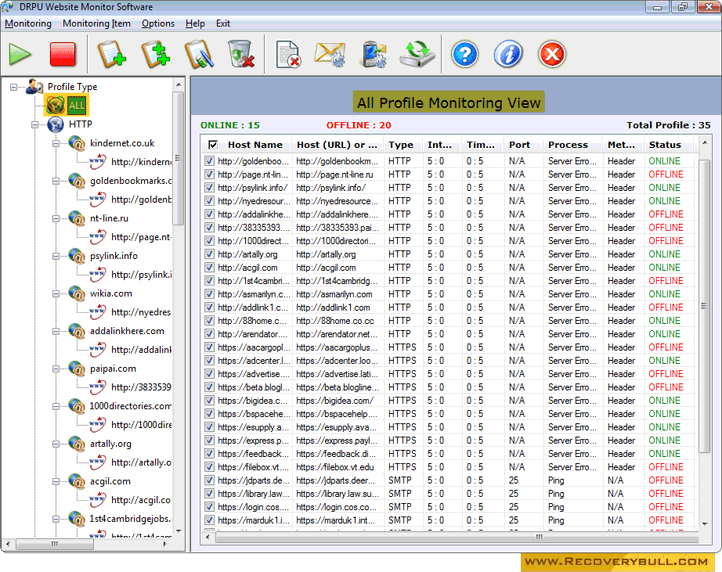The height and width of the screenshot is (572, 722).
Task: Toggle checkbox for https://filebox.vt... row
Action: point(210,467)
